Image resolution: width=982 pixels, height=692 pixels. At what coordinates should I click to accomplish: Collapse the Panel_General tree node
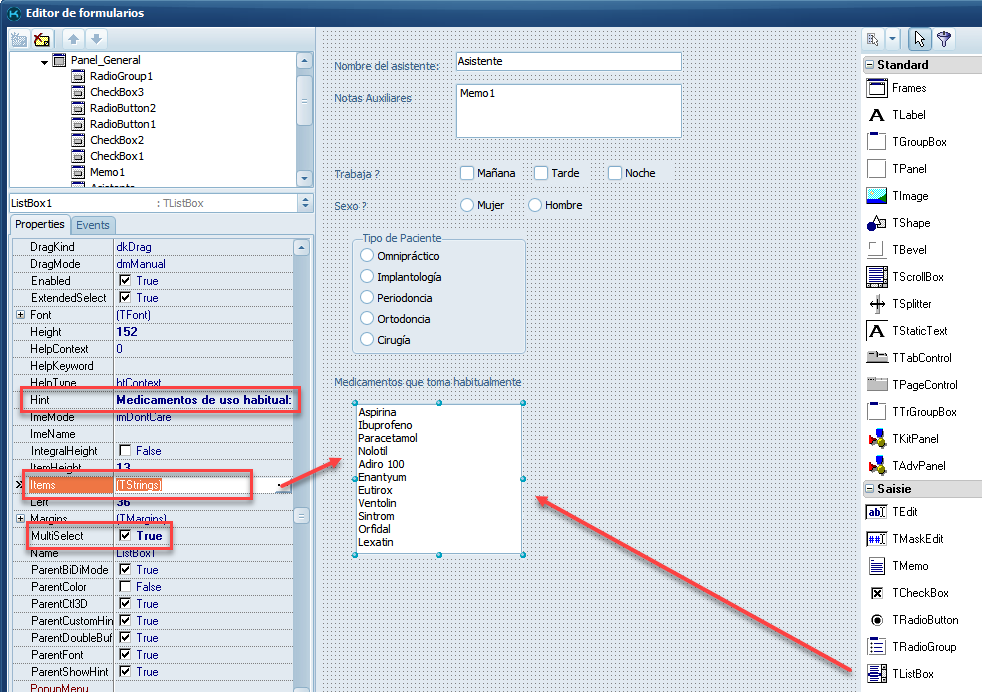pyautogui.click(x=46, y=61)
